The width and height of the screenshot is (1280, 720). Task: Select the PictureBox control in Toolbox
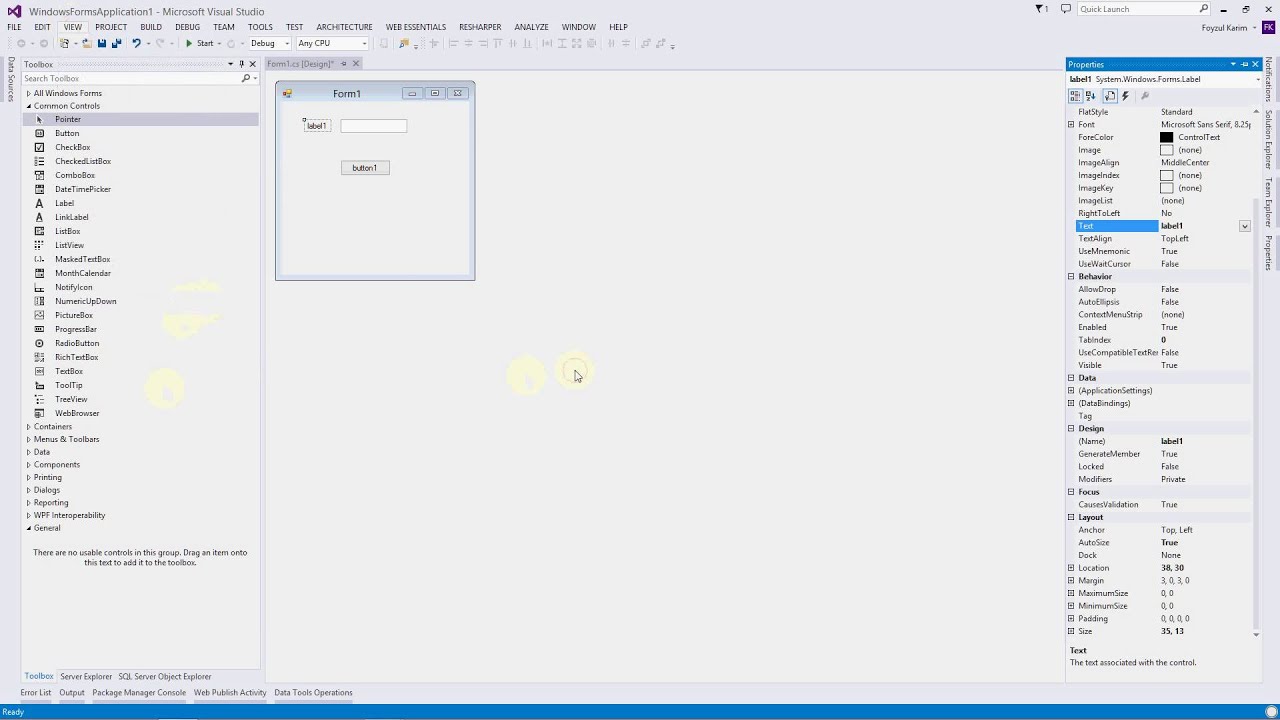tap(140, 315)
